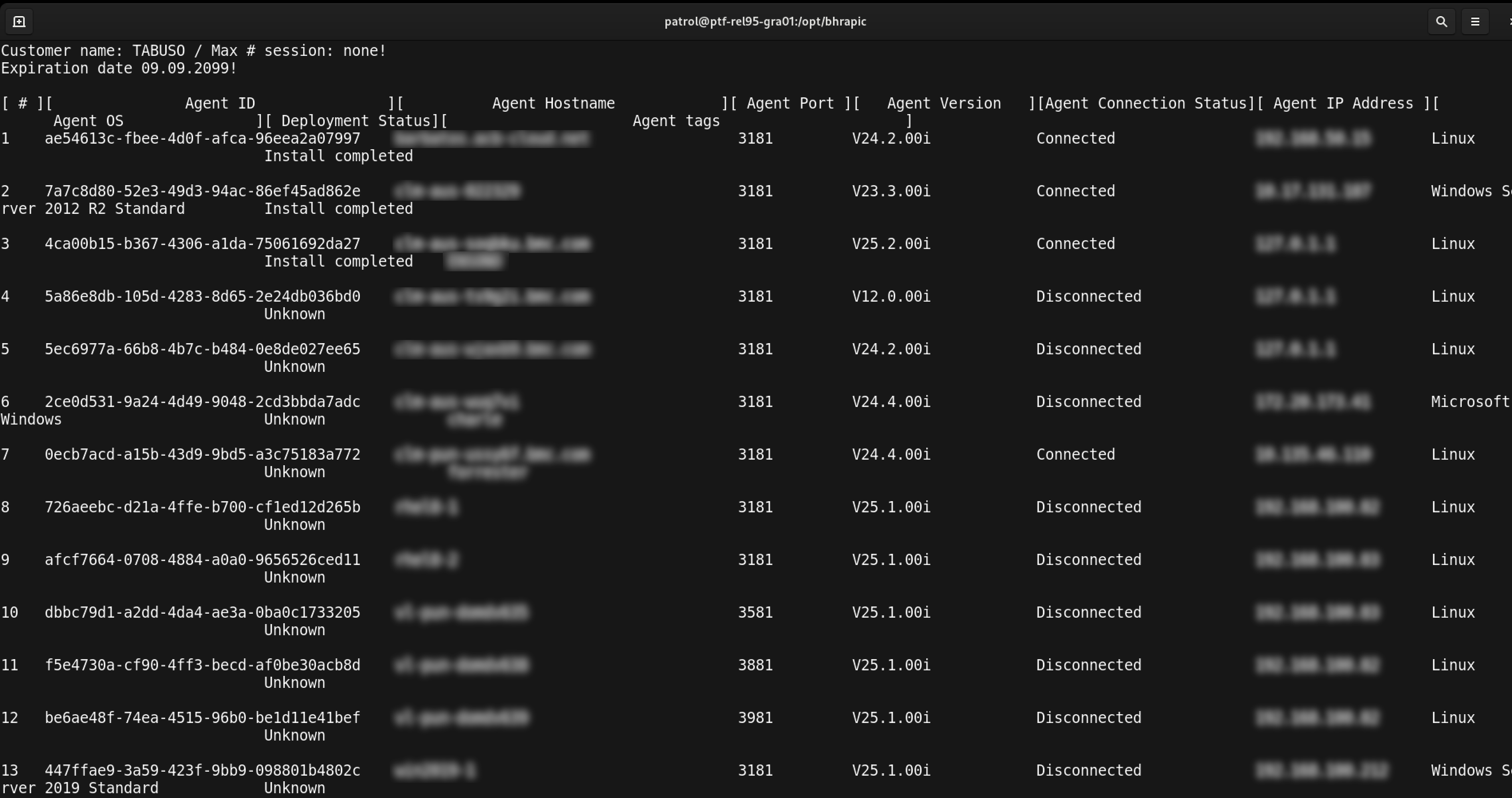
Task: Click version V23.3.00i in row 2
Action: pos(890,192)
